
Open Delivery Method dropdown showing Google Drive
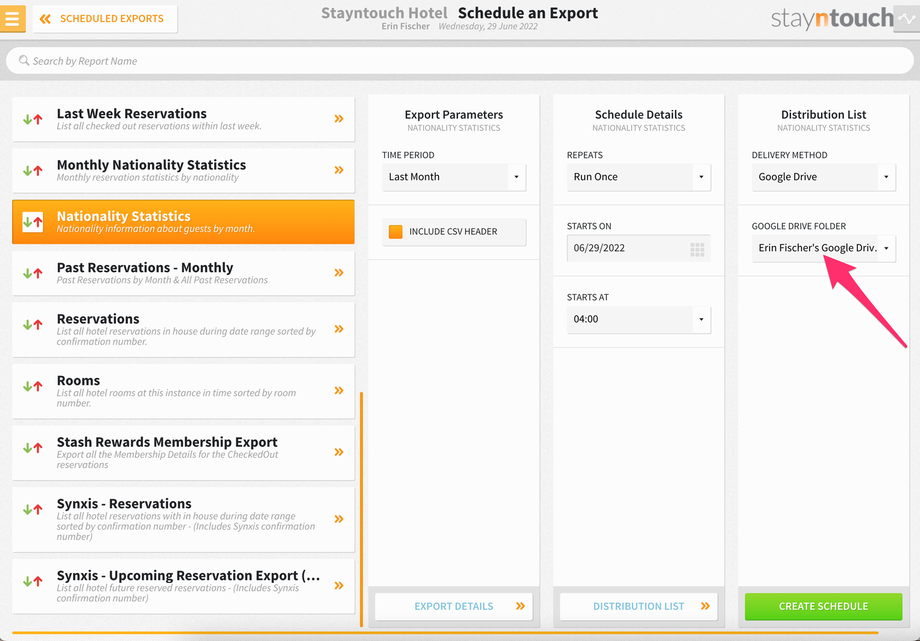823,177
